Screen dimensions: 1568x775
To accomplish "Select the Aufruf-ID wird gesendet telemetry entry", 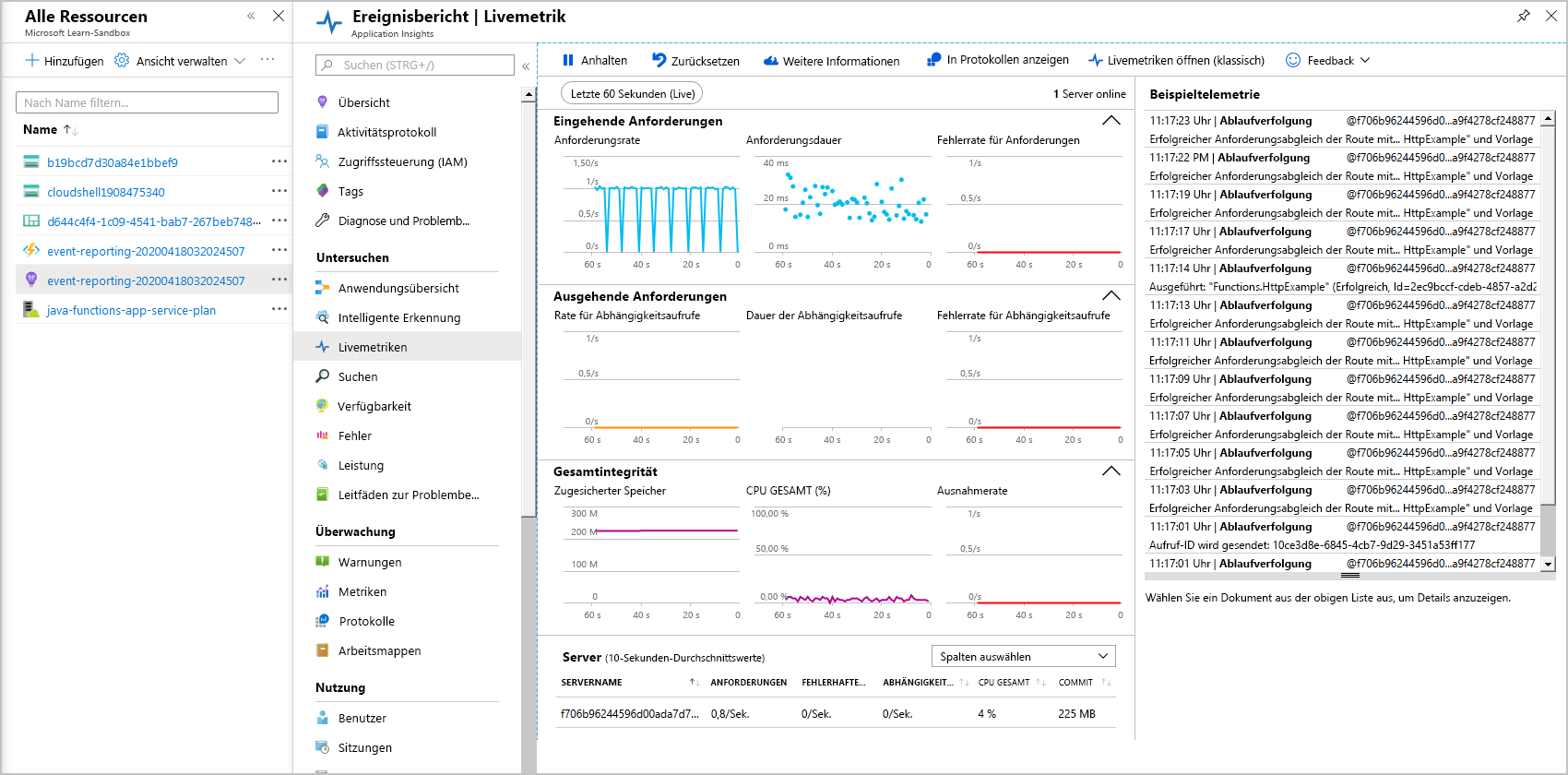I will (x=1342, y=536).
